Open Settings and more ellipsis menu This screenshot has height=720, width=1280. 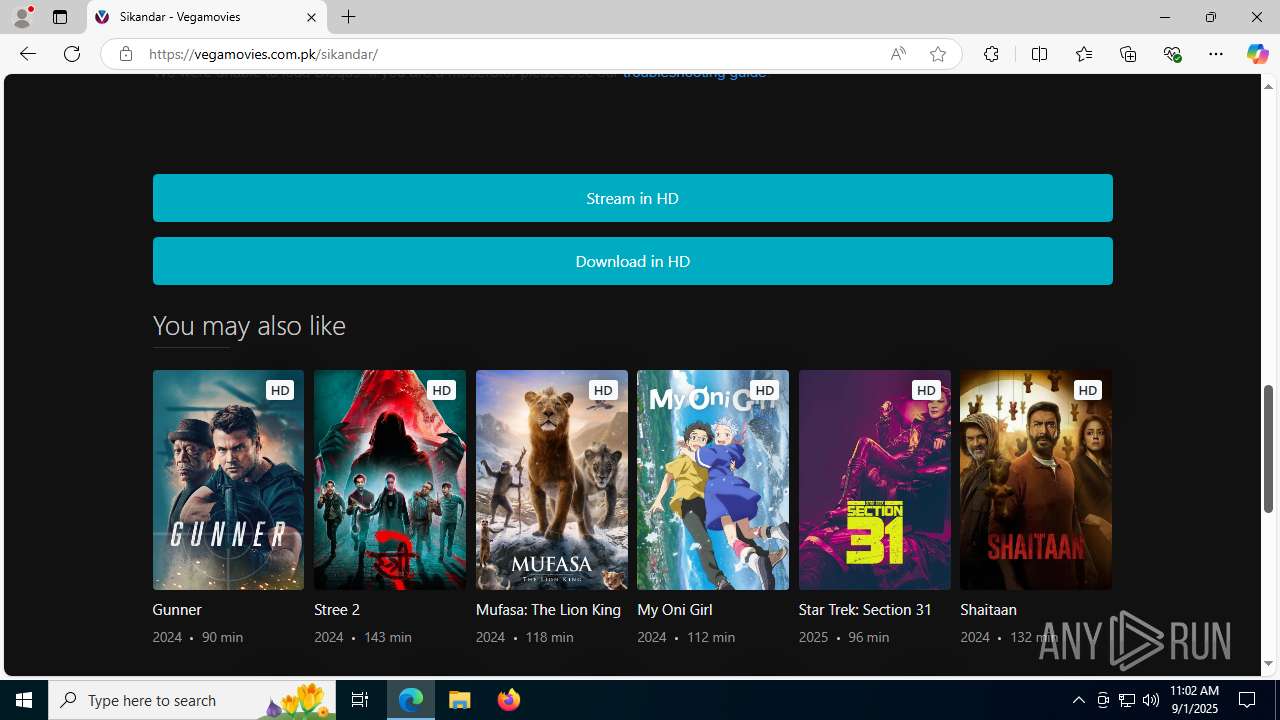click(x=1216, y=54)
